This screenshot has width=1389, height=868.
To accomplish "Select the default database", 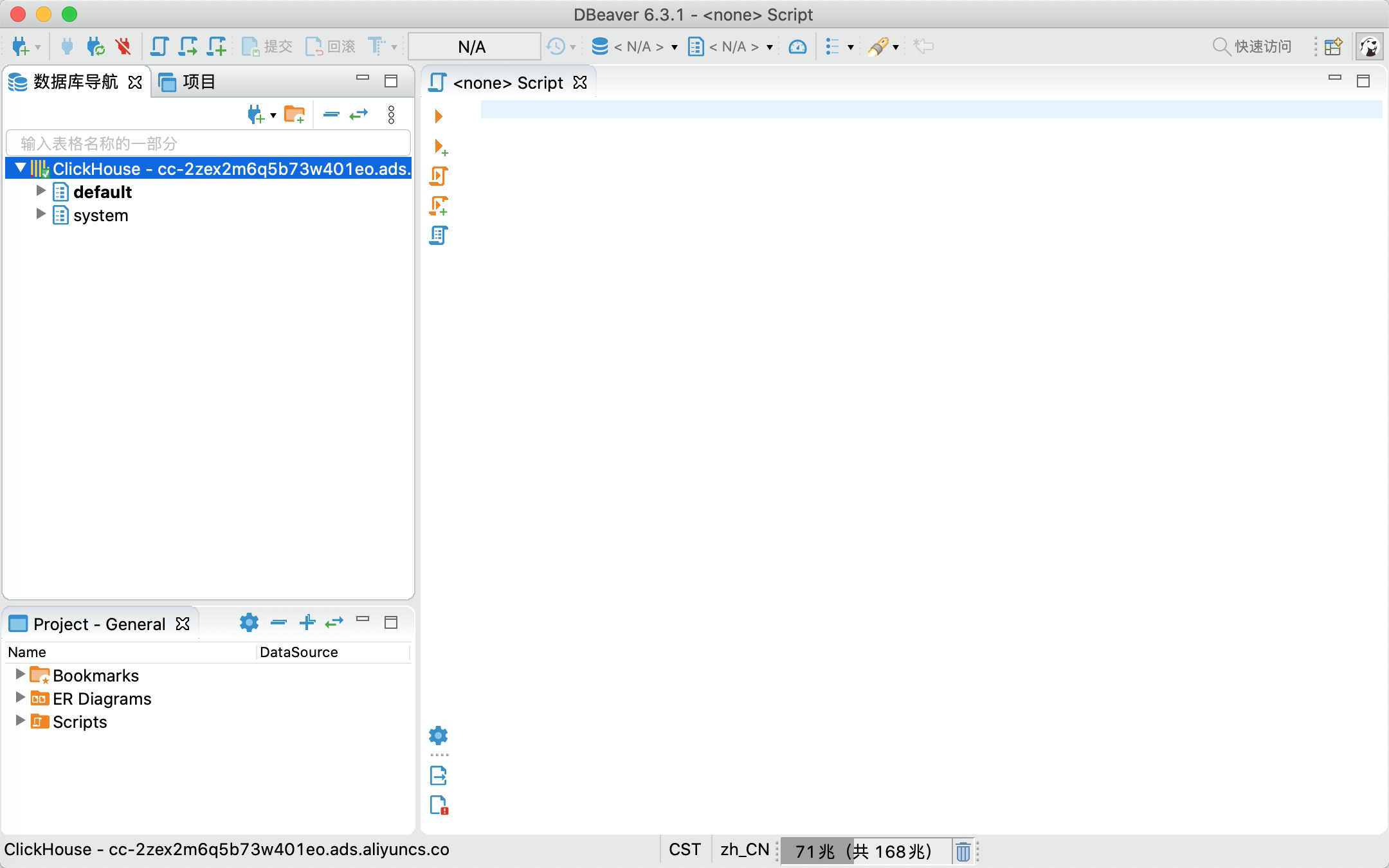I will coord(102,192).
